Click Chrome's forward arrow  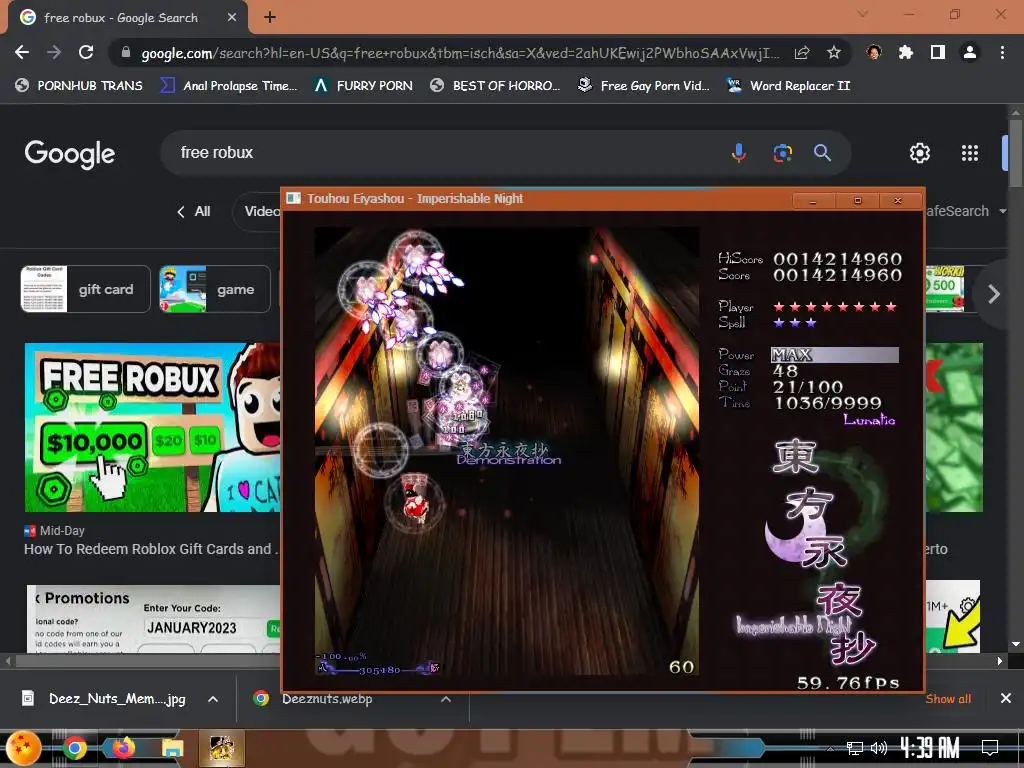click(54, 52)
